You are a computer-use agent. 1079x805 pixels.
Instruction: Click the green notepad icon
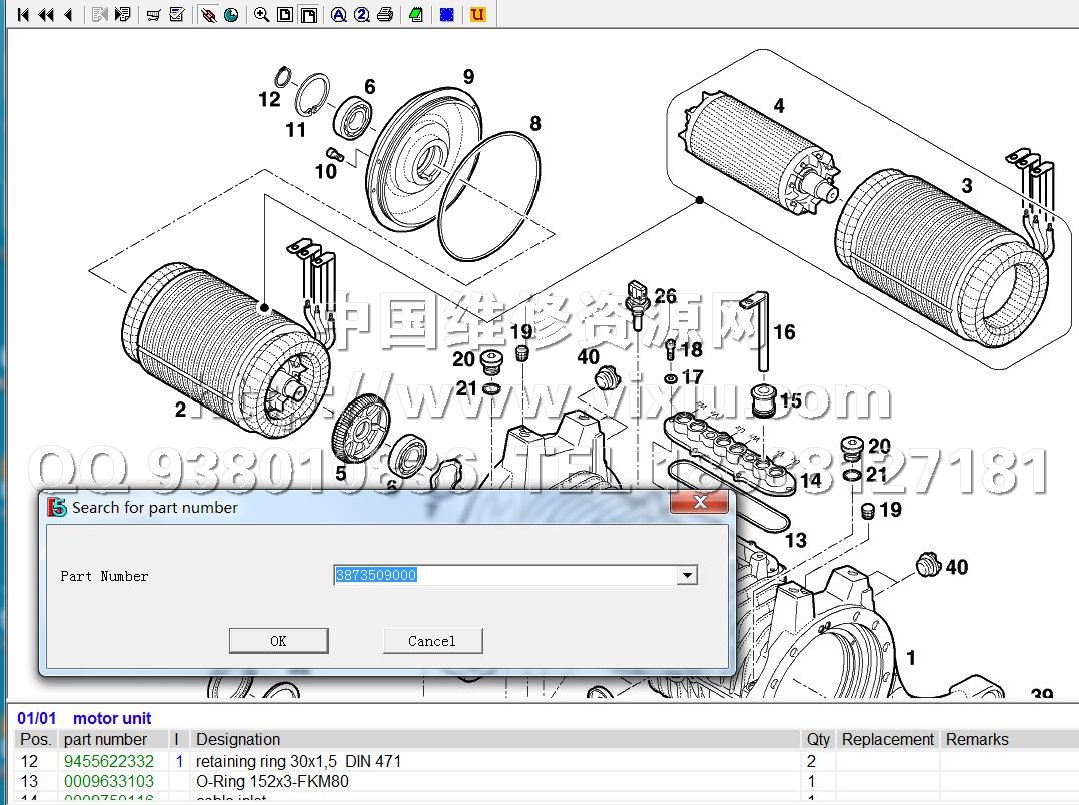click(x=416, y=14)
